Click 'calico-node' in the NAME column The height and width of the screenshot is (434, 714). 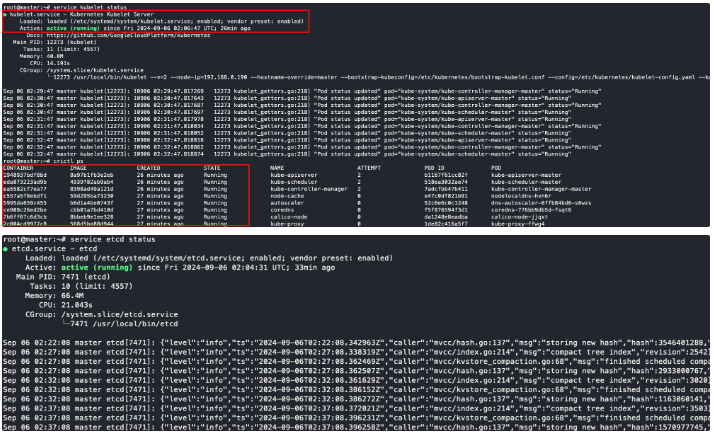click(x=289, y=217)
